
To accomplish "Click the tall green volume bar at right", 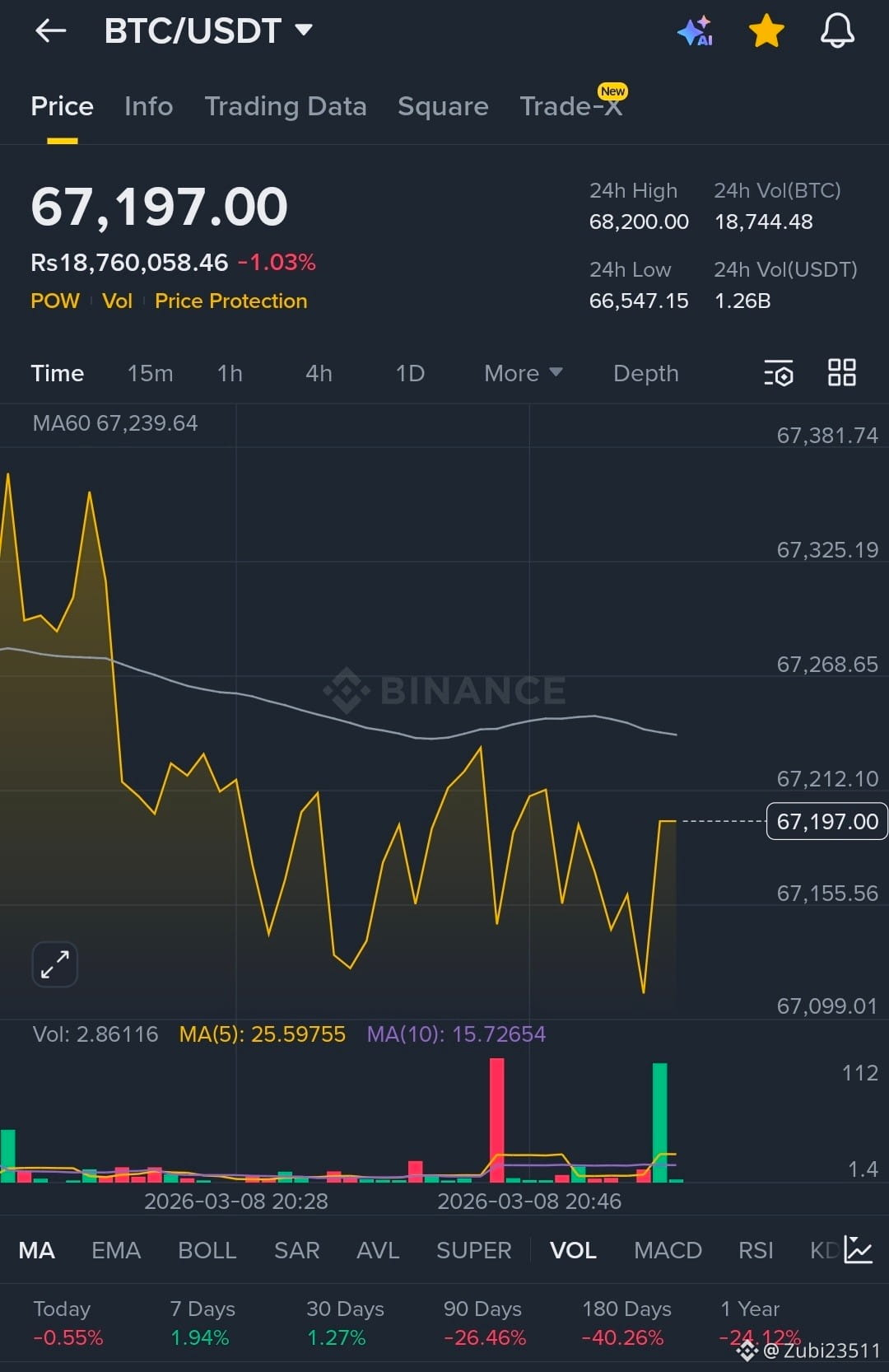I will 659,1122.
